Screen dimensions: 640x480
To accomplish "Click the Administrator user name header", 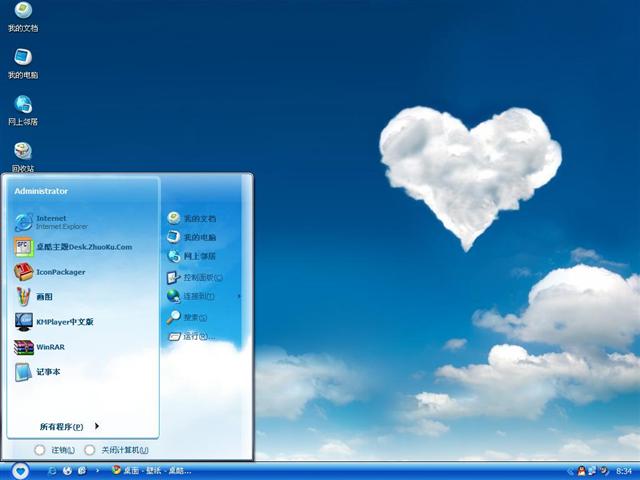I will (x=41, y=191).
